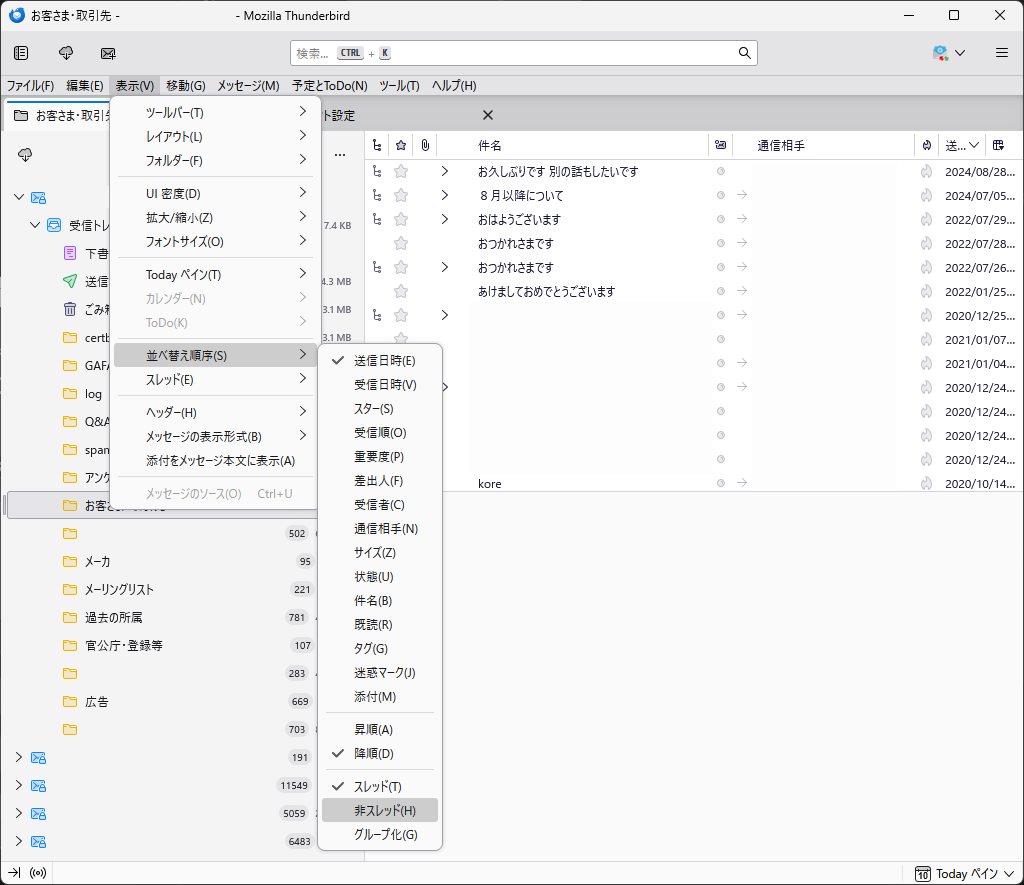Screen dimensions: 1024x885
Task: Click the write new message envelope icon
Action: [x=108, y=53]
